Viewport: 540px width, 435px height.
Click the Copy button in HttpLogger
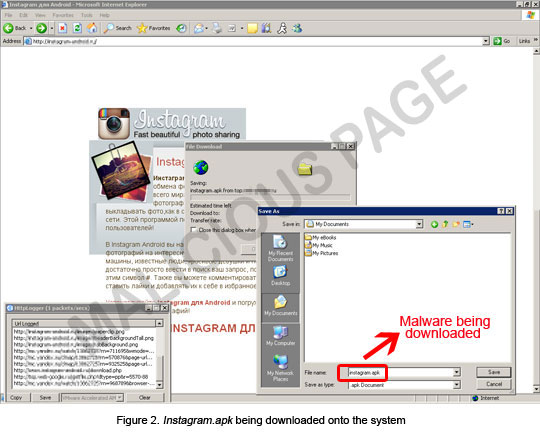pos(16,397)
